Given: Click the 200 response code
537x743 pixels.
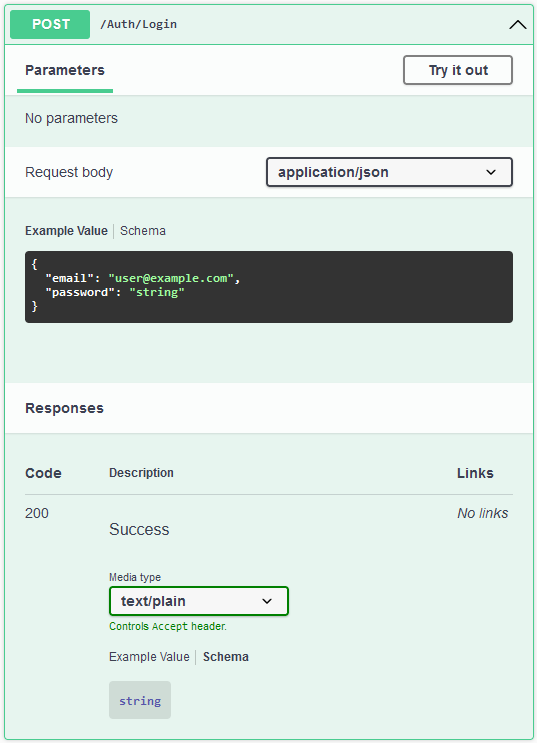Looking at the screenshot, I should 36,513.
